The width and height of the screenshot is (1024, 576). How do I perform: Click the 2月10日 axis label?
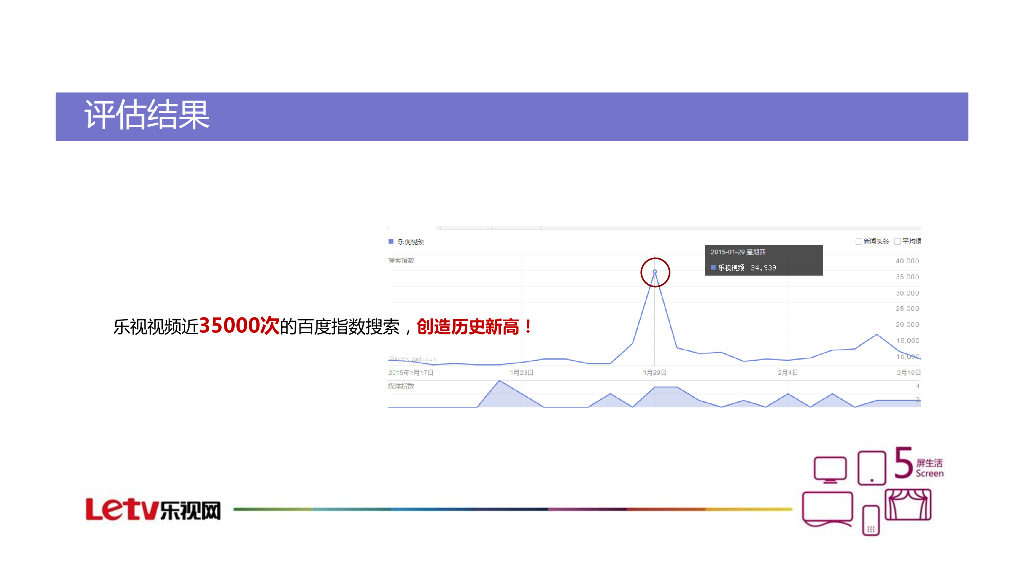pos(908,373)
